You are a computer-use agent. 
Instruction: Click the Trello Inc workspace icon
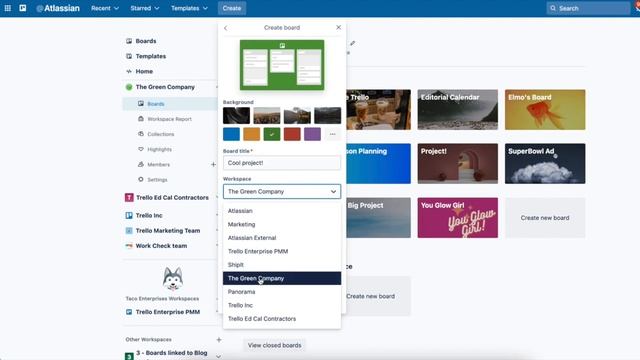(129, 215)
